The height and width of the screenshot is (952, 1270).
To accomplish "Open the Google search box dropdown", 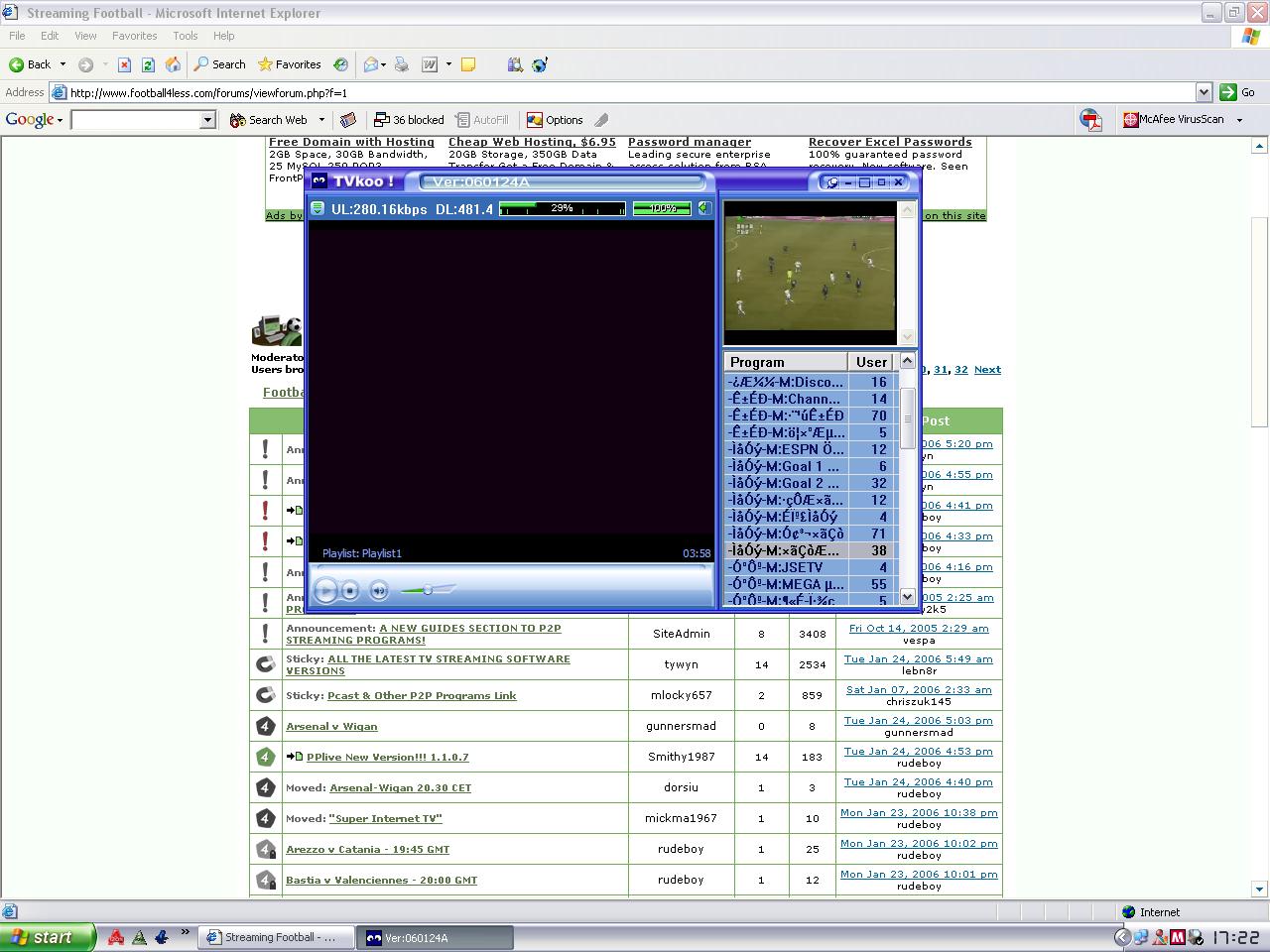I will 207,120.
